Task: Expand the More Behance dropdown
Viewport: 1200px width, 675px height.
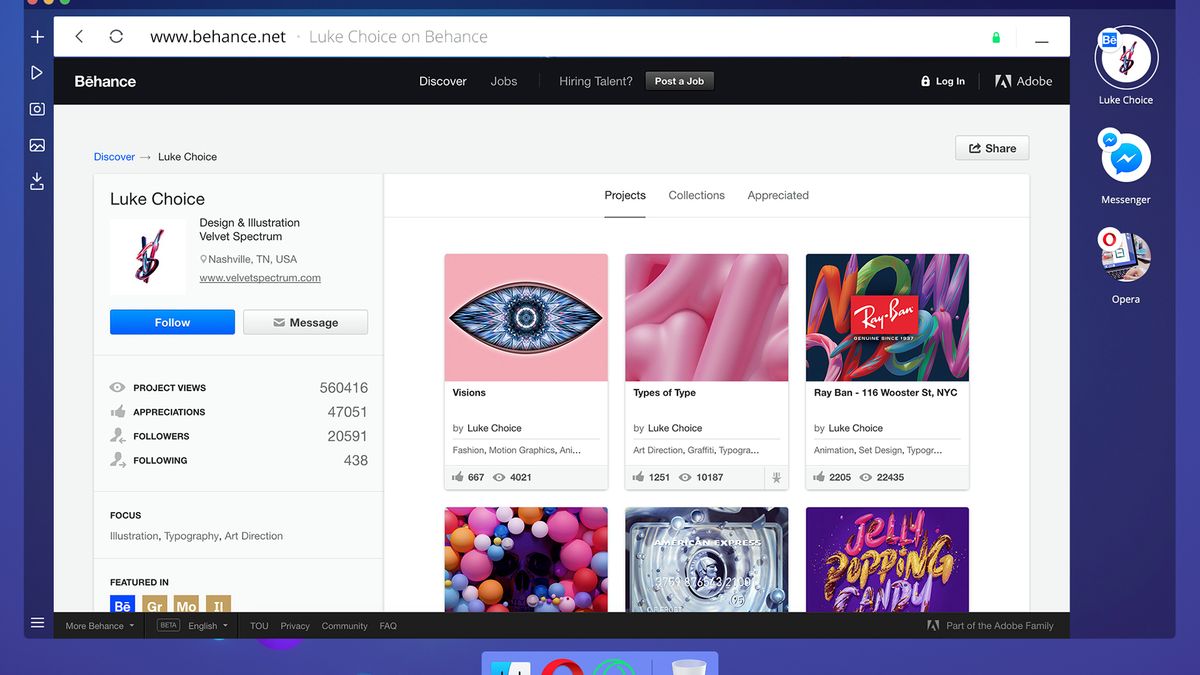Action: (x=100, y=626)
